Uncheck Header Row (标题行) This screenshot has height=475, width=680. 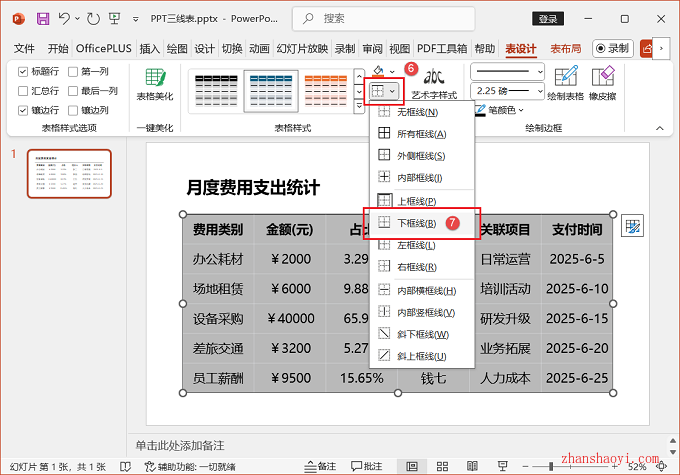pos(23,72)
